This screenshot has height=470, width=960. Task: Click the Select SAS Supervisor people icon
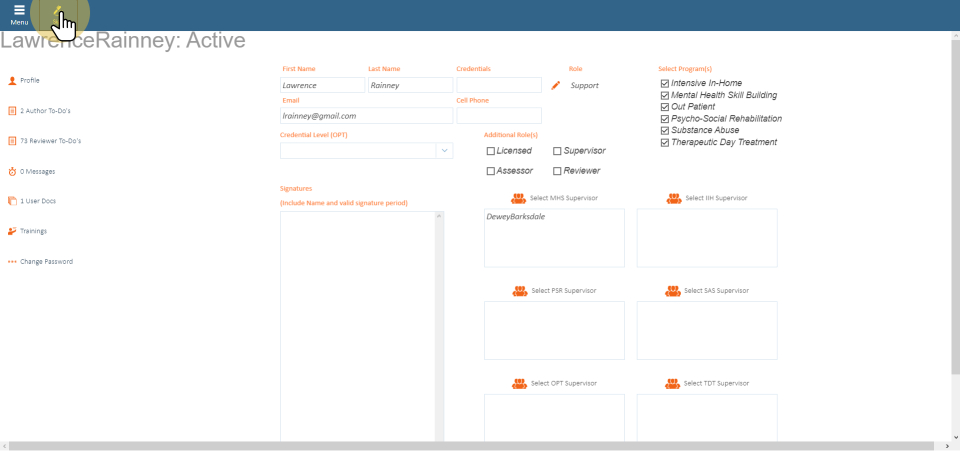point(674,291)
